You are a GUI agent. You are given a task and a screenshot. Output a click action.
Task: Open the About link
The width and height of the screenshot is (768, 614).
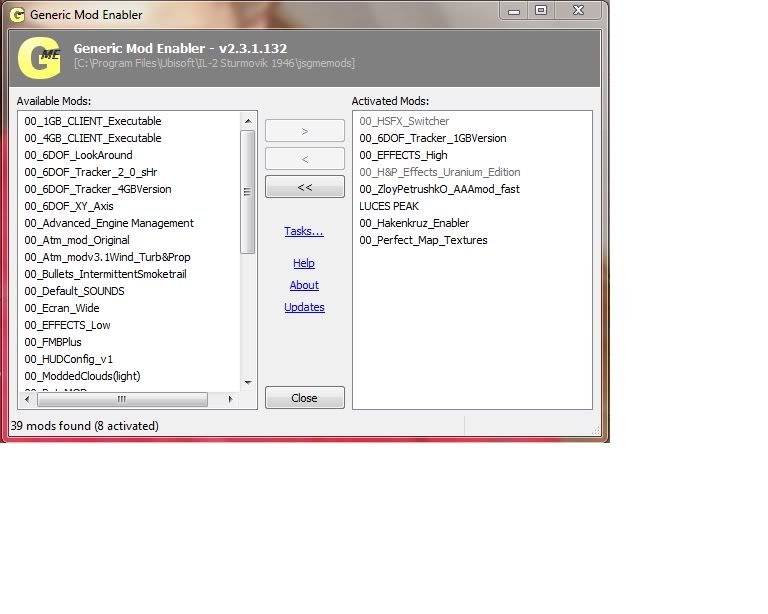(x=304, y=285)
